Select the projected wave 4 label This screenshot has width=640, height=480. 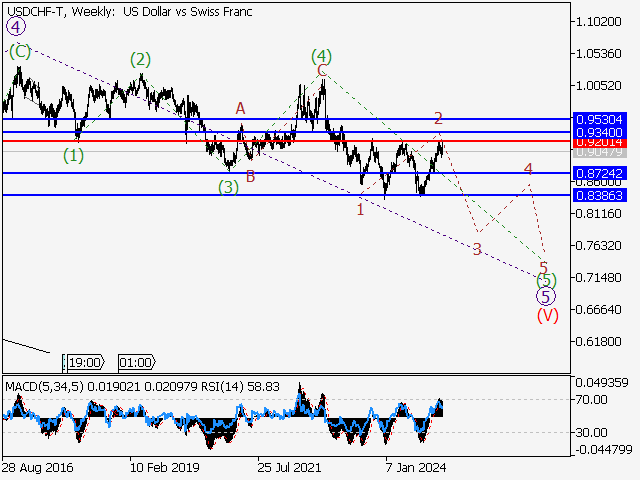[x=528, y=169]
